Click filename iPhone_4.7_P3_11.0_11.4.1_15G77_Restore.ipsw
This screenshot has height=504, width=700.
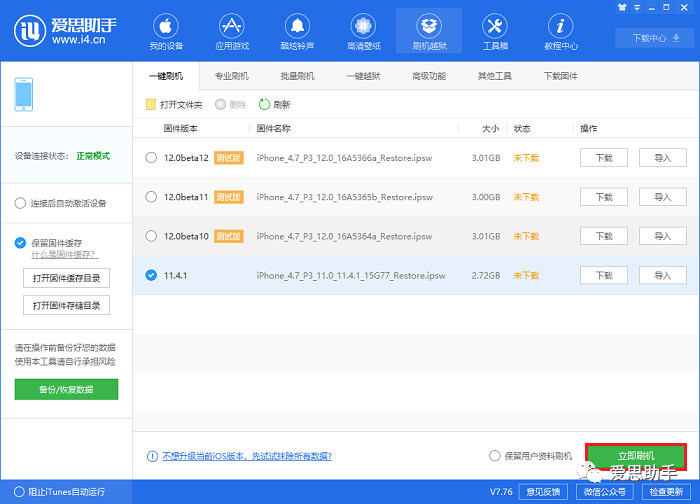pyautogui.click(x=350, y=275)
